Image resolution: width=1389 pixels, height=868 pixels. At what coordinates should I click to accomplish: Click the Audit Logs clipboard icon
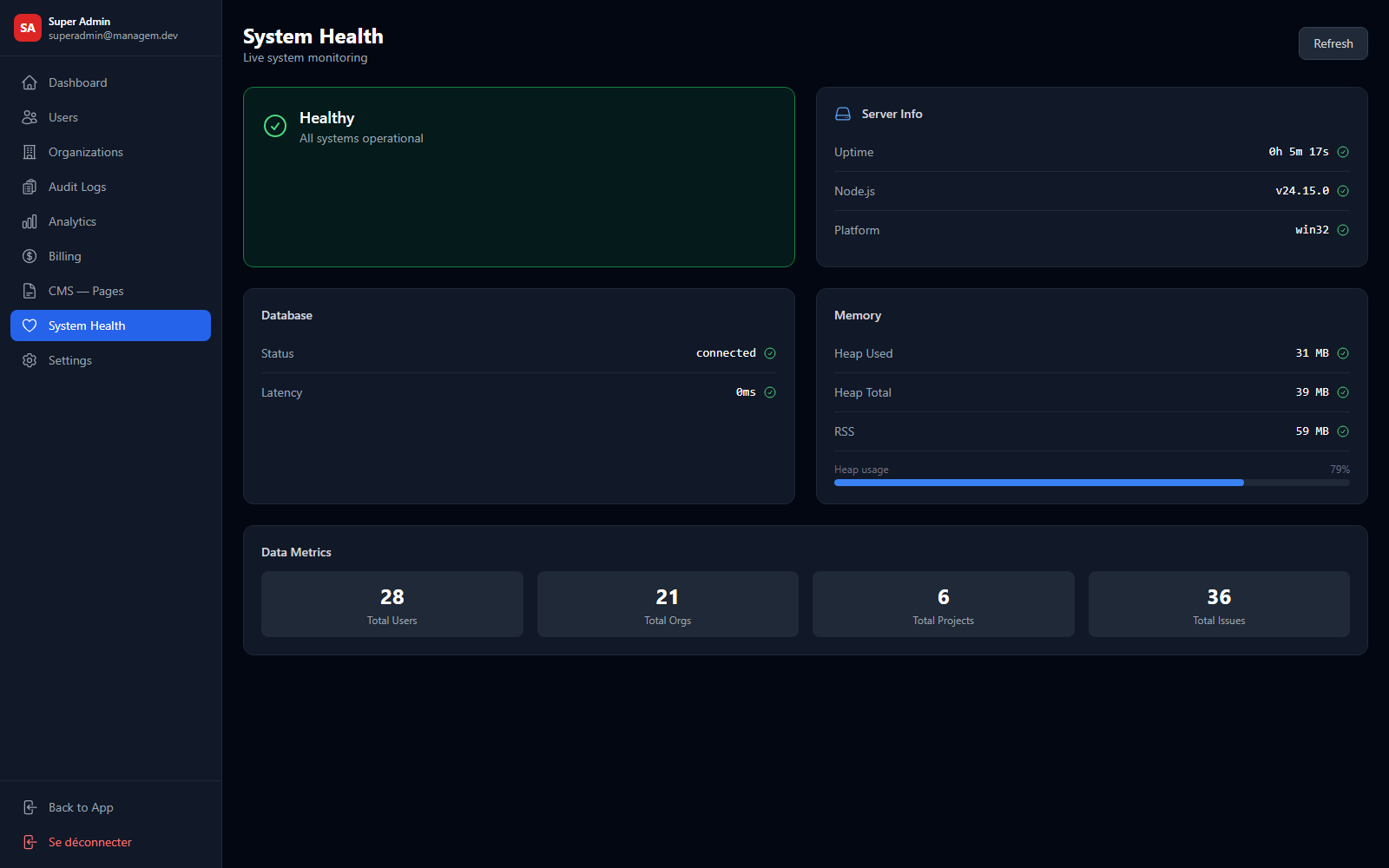(30, 187)
